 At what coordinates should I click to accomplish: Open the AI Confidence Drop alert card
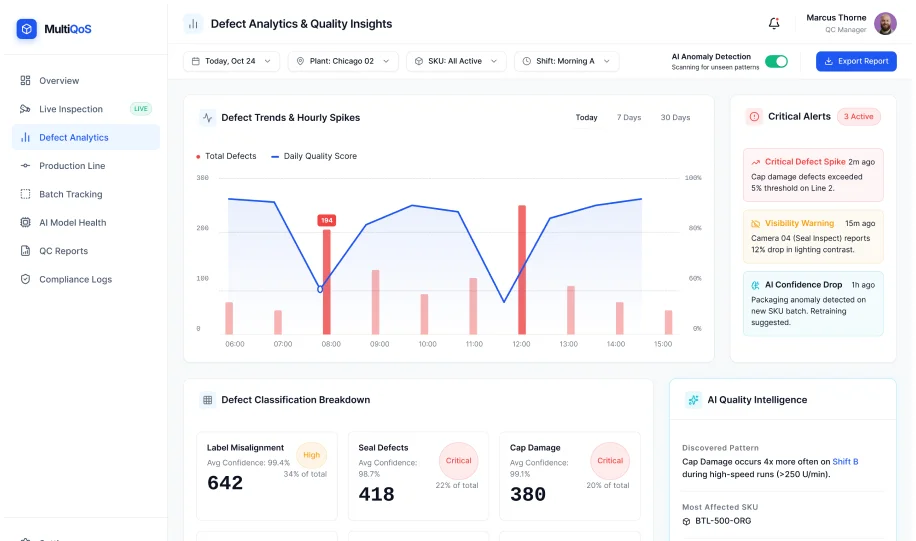[x=813, y=303]
